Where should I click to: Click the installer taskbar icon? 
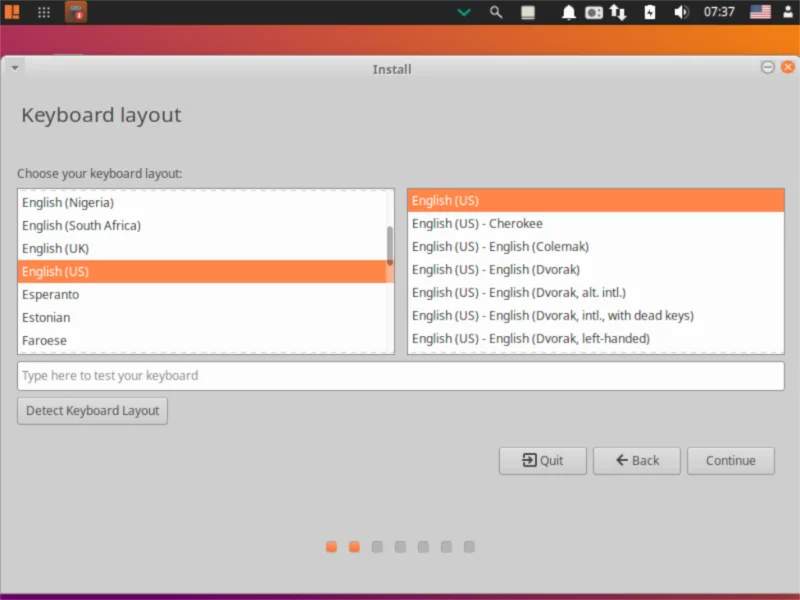pos(76,12)
